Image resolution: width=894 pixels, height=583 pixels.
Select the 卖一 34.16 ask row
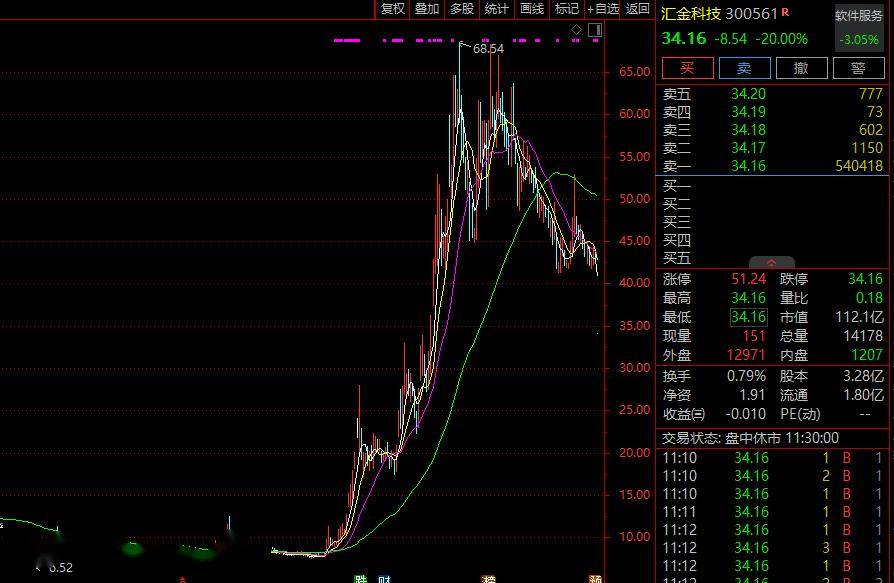coord(772,166)
